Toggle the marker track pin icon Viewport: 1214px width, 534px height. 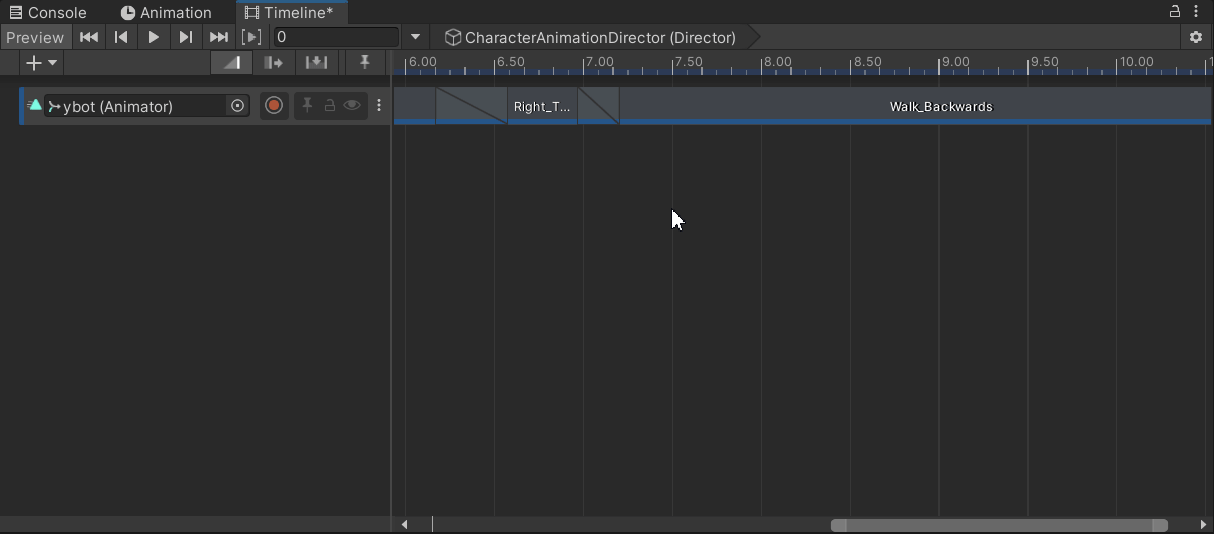(x=364, y=62)
